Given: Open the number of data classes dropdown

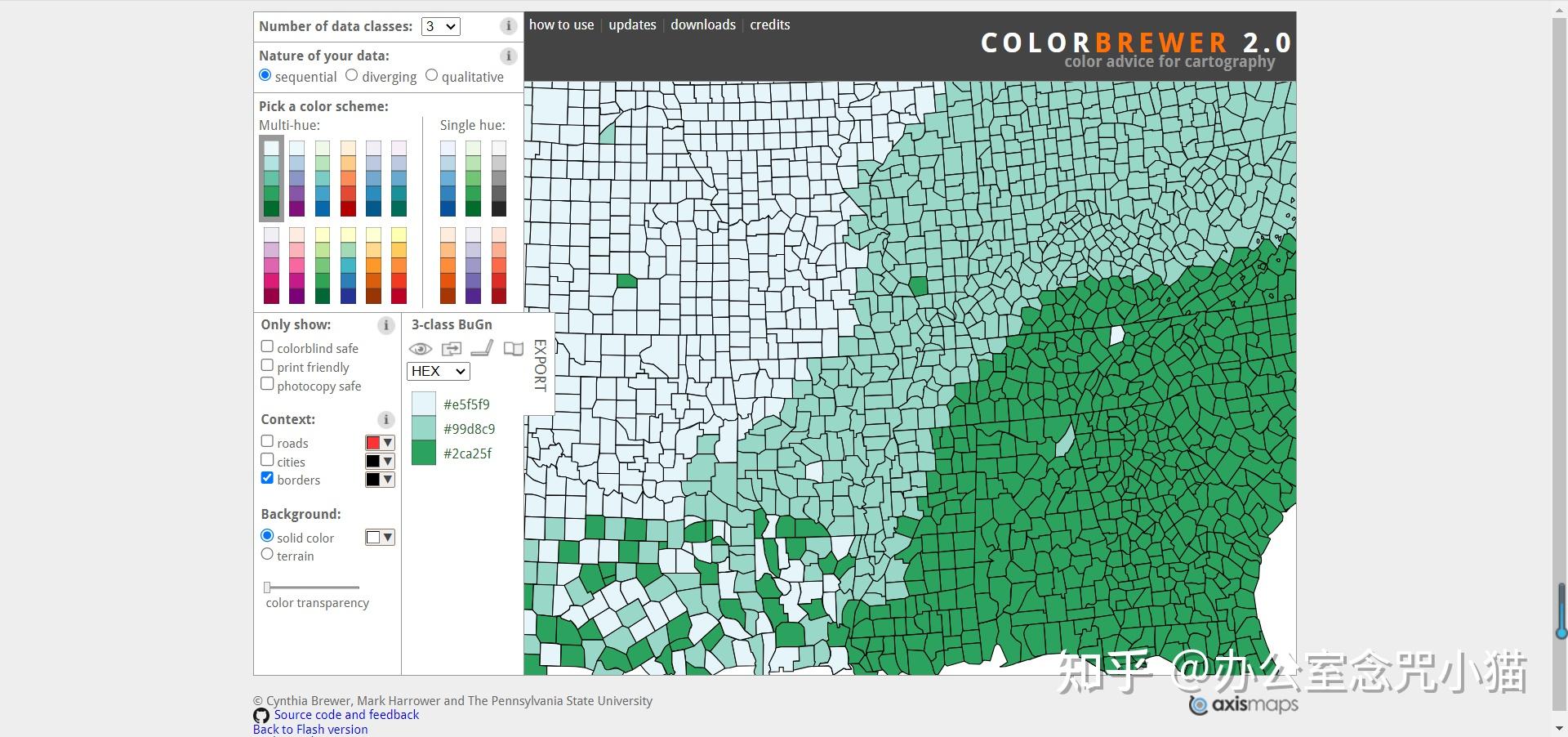Looking at the screenshot, I should (x=440, y=26).
